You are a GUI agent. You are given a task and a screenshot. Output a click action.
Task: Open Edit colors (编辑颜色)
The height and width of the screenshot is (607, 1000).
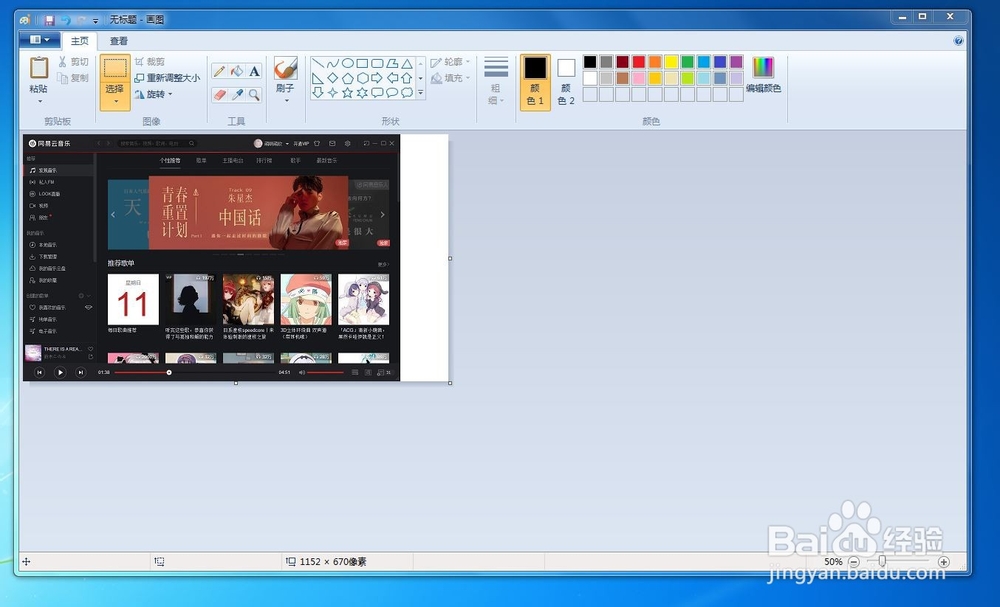pyautogui.click(x=763, y=75)
